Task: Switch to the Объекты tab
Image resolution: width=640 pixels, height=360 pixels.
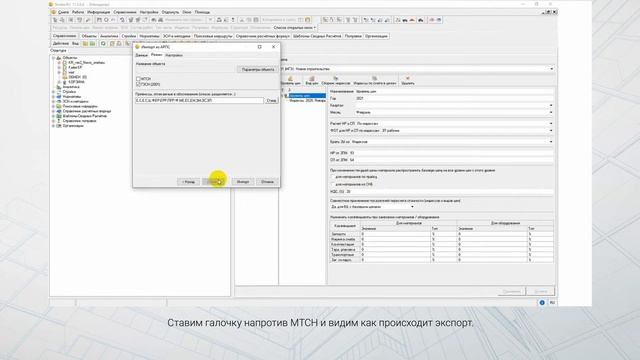Action: [x=89, y=36]
